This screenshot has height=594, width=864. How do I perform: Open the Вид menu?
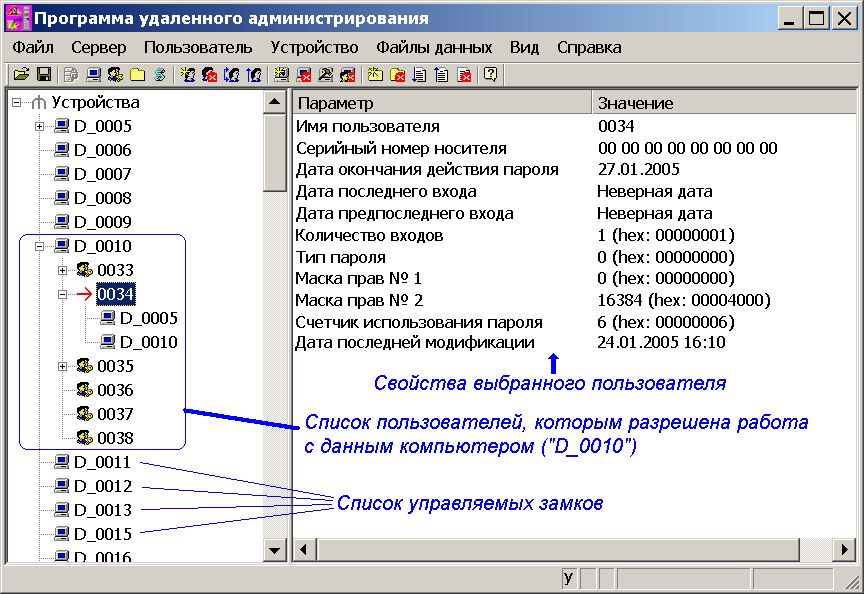tap(524, 47)
